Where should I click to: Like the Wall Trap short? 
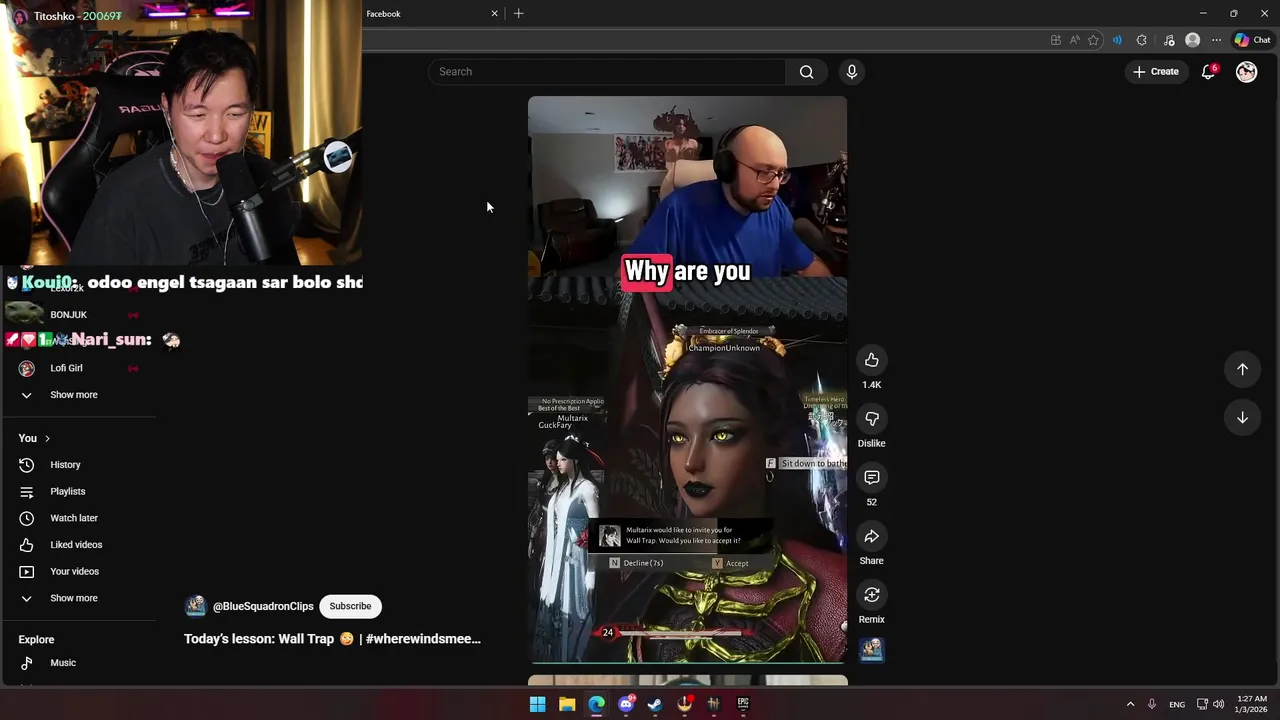click(x=871, y=360)
